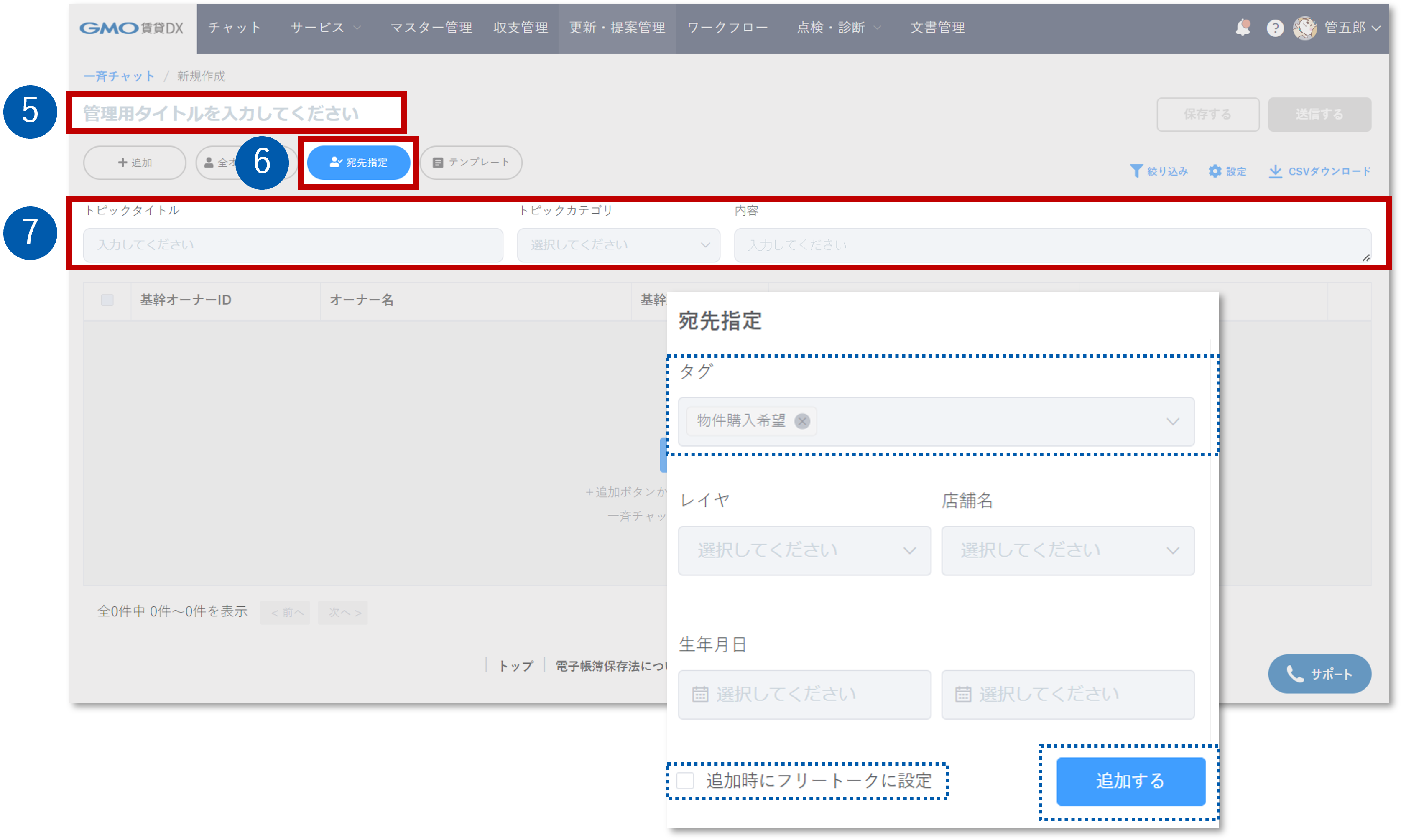Click the user avatar 管五郎
Viewport: 1401px width, 840px height.
[x=1305, y=28]
